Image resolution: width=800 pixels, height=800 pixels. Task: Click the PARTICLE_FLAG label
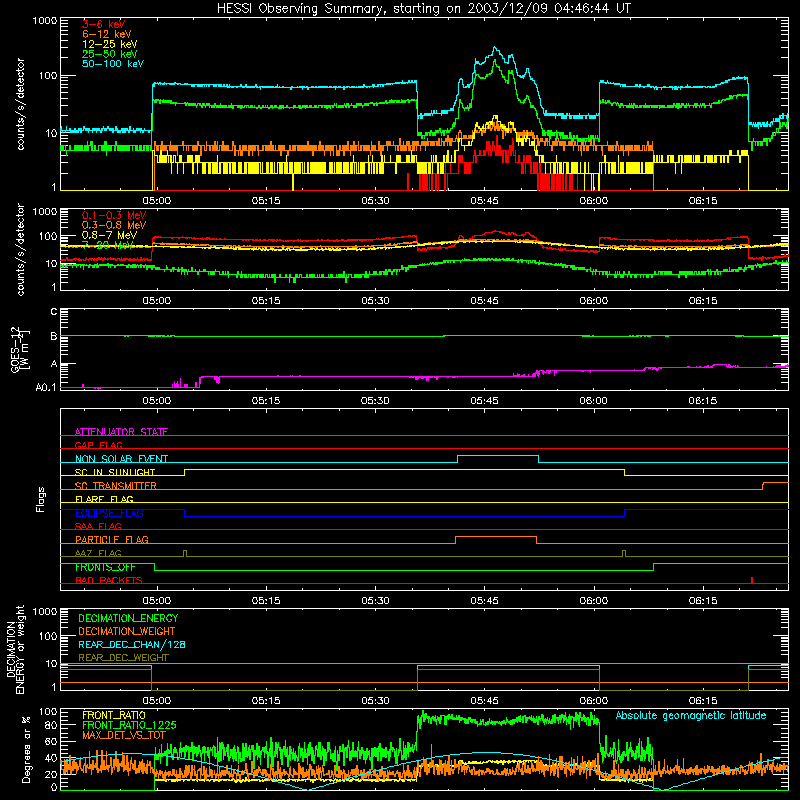click(112, 539)
